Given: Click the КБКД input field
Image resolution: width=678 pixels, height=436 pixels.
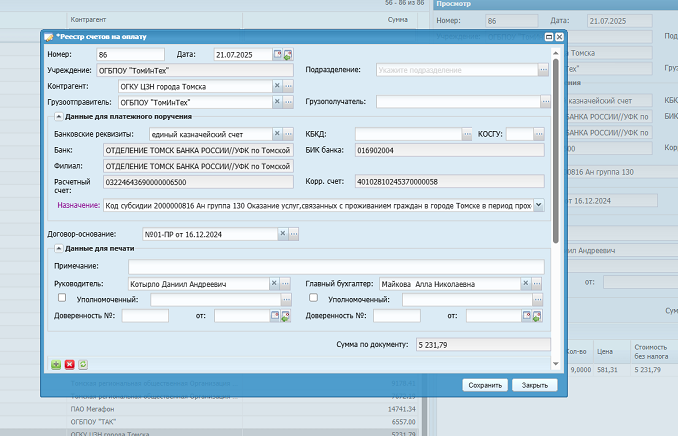Looking at the screenshot, I should pos(409,134).
